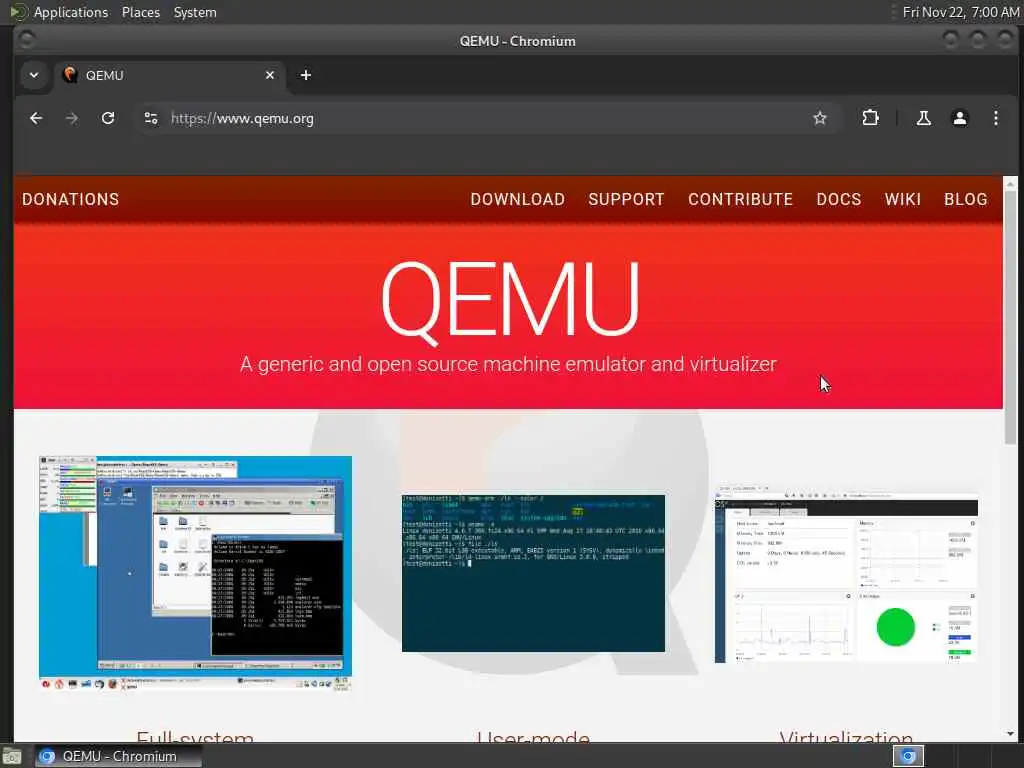Screen dimensions: 1024x768
Task: Open the Extensions puzzle icon
Action: pyautogui.click(x=870, y=118)
